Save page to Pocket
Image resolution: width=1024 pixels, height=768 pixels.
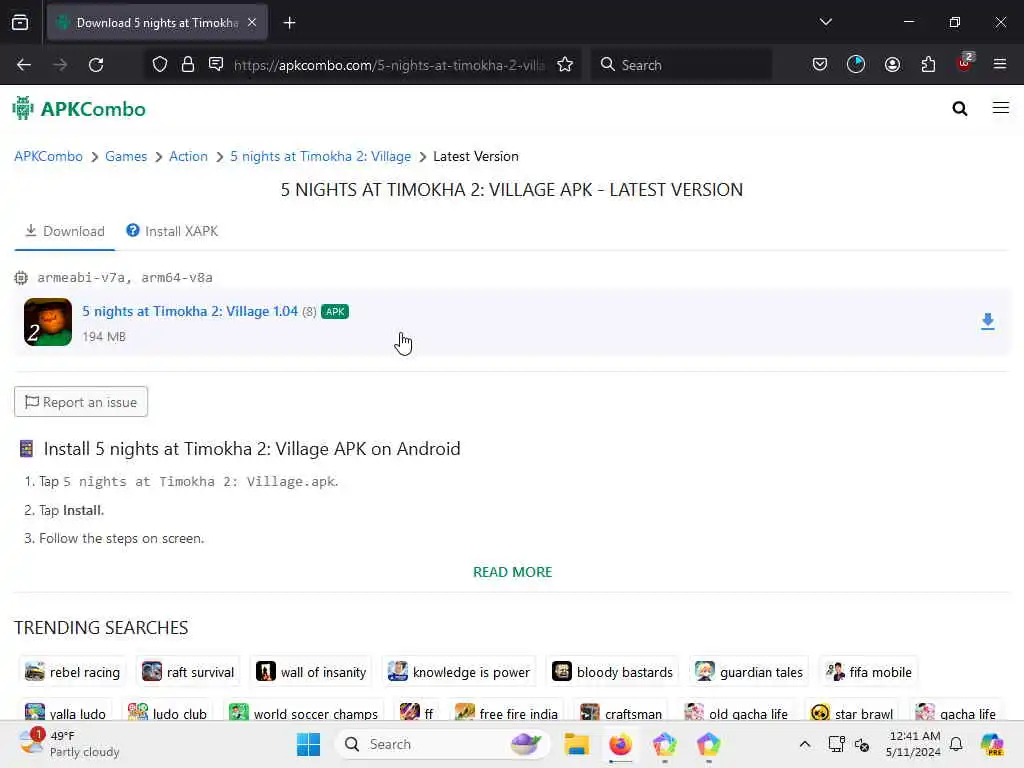(820, 65)
